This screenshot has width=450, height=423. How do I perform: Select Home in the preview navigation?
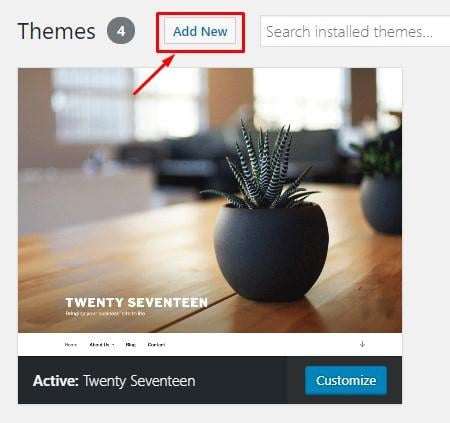[71, 345]
